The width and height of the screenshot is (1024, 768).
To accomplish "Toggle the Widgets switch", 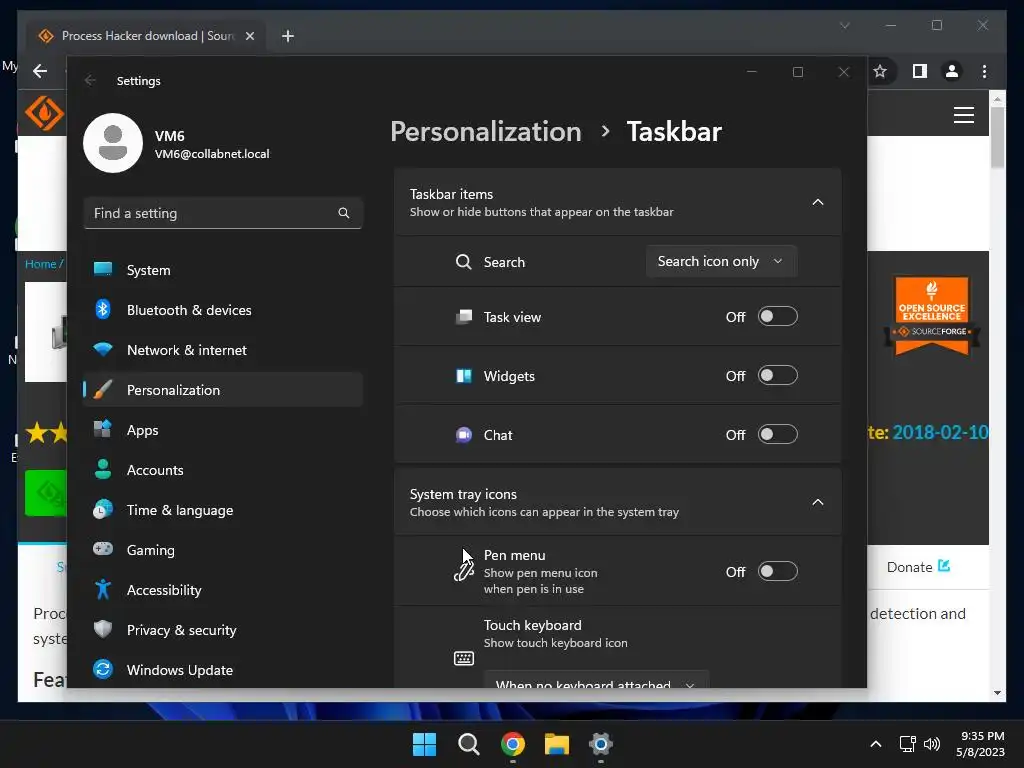I will coord(777,376).
